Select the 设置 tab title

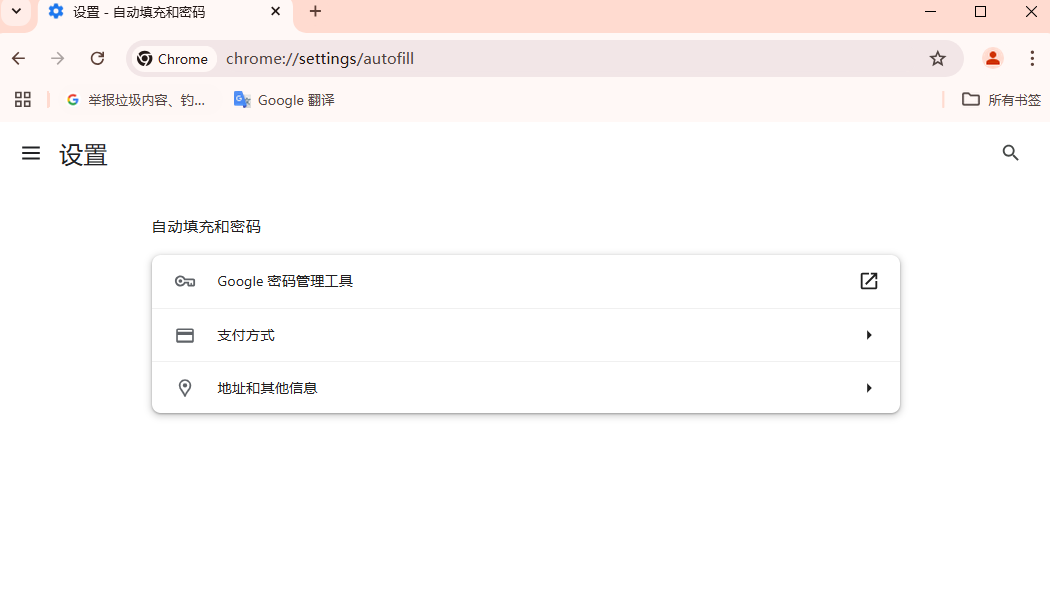tap(139, 12)
